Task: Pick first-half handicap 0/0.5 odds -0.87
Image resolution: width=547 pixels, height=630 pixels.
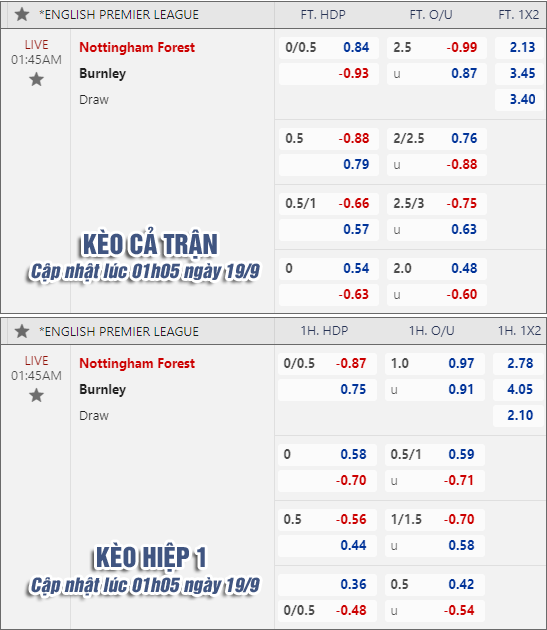Action: (x=351, y=363)
